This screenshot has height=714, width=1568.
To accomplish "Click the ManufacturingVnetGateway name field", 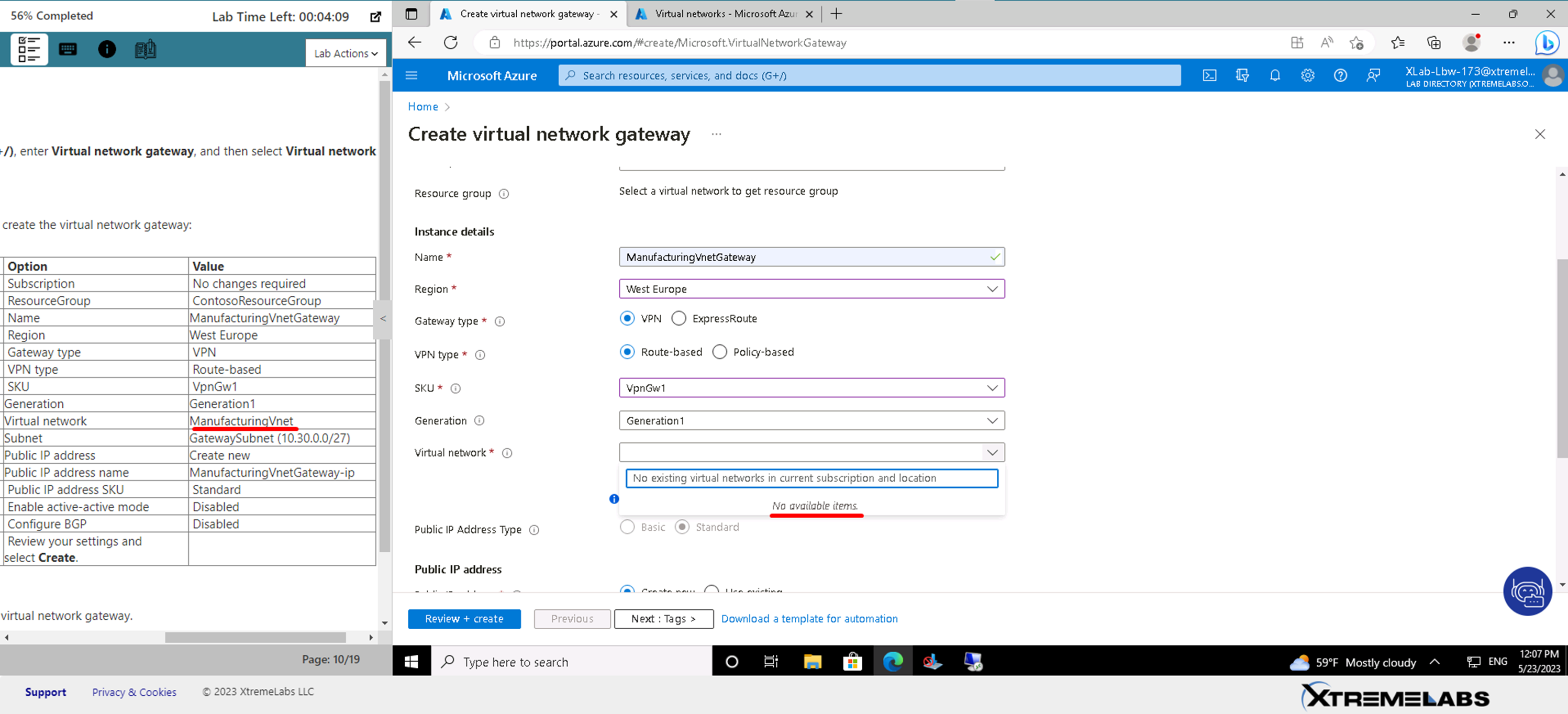I will coord(804,257).
